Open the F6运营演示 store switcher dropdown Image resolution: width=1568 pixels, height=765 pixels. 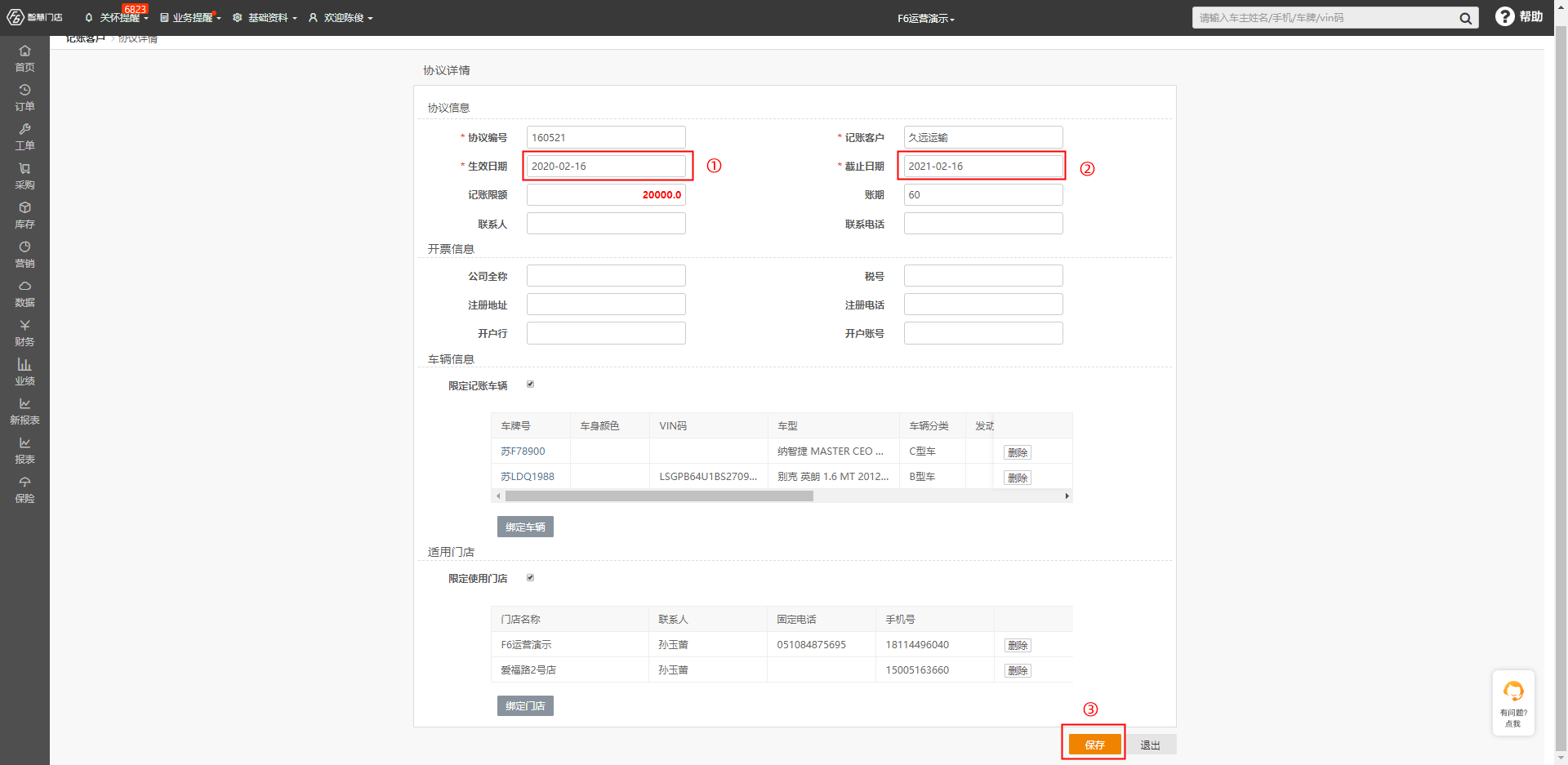pyautogui.click(x=926, y=18)
